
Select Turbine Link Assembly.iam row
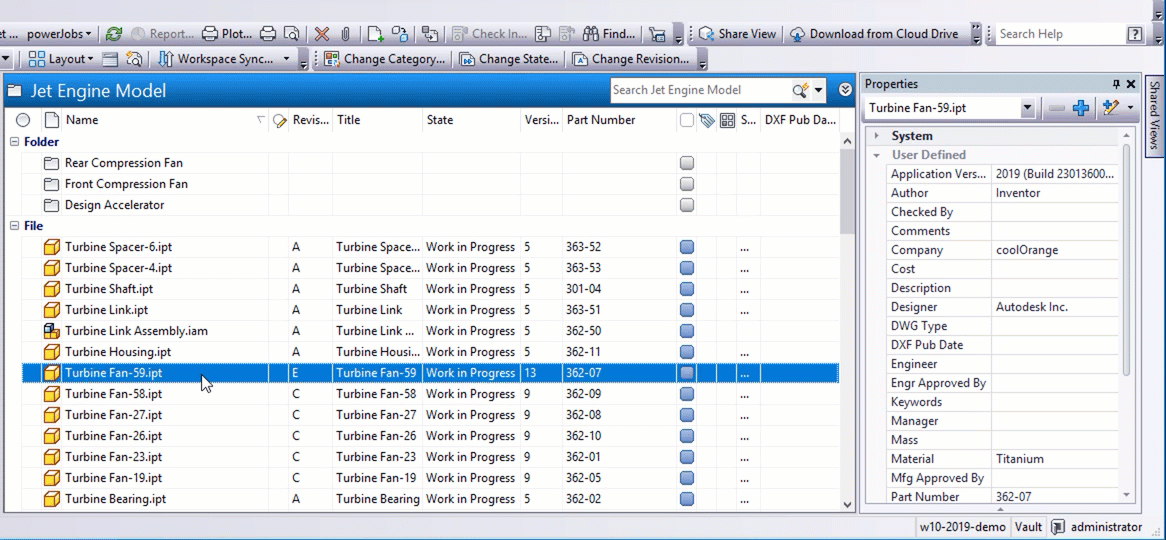point(430,331)
